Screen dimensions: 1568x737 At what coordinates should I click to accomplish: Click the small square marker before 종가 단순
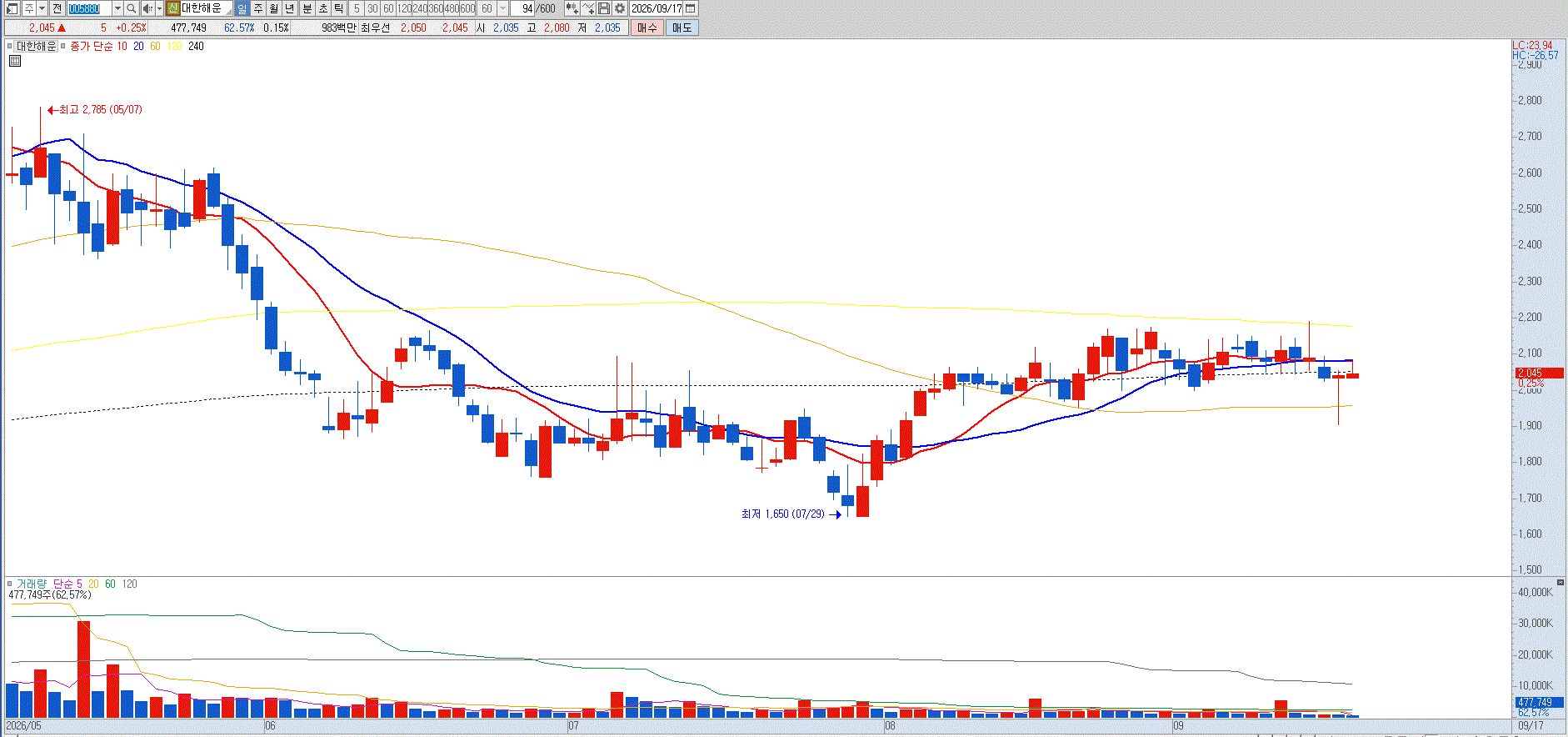click(63, 46)
